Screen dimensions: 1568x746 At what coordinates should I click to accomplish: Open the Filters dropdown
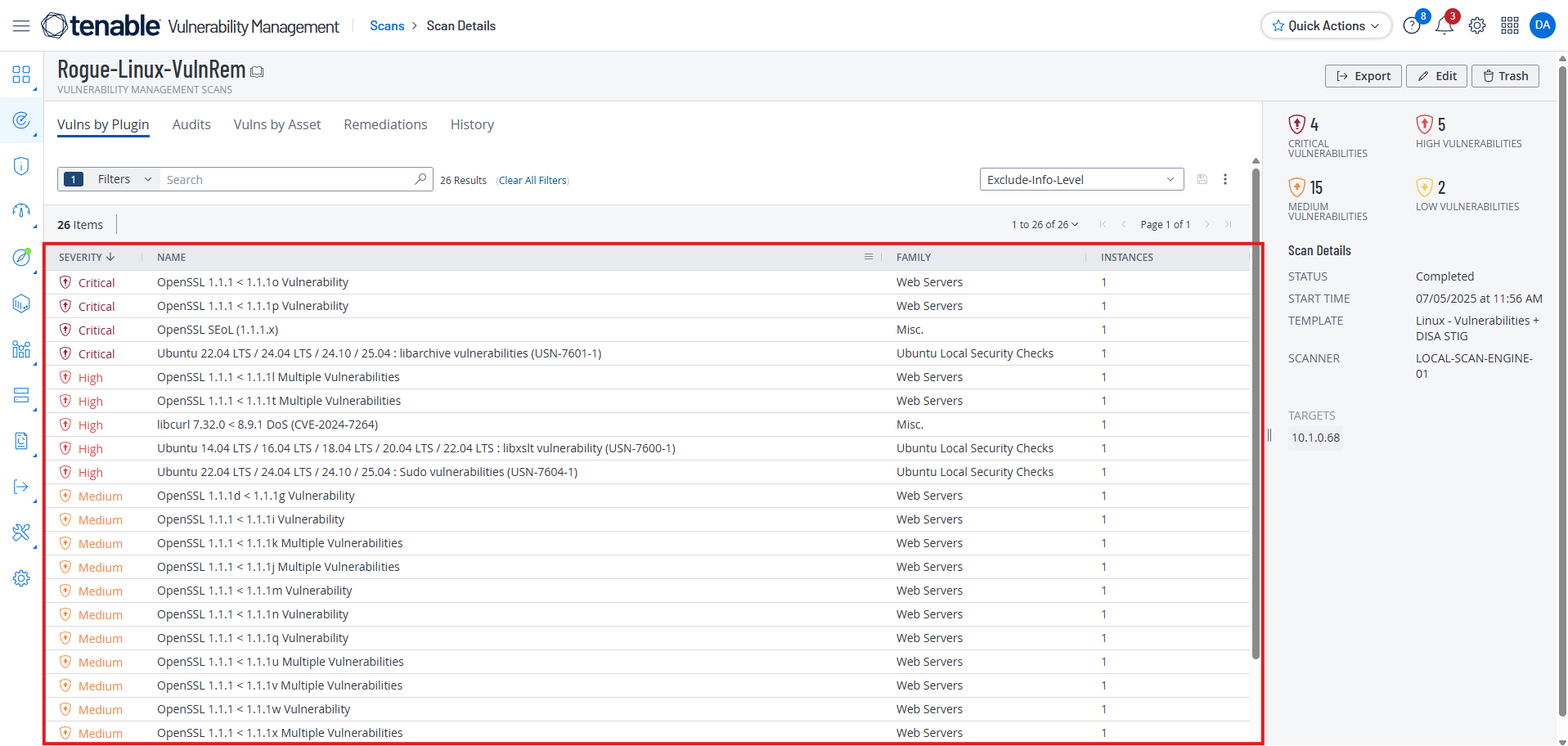click(109, 179)
